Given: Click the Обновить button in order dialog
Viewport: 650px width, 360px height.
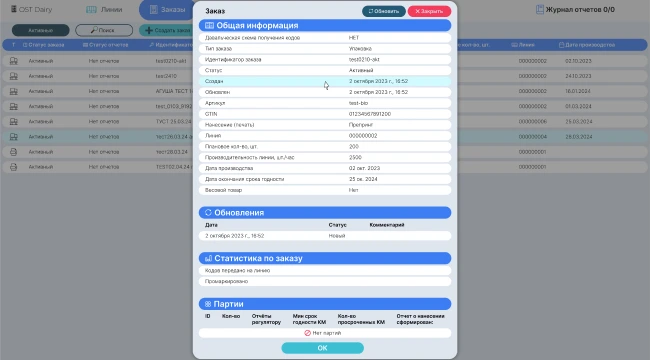Looking at the screenshot, I should pos(383,11).
